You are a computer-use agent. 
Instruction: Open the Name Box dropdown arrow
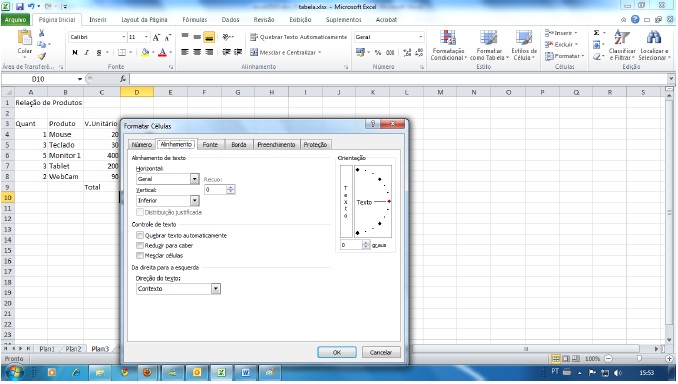tap(80, 79)
